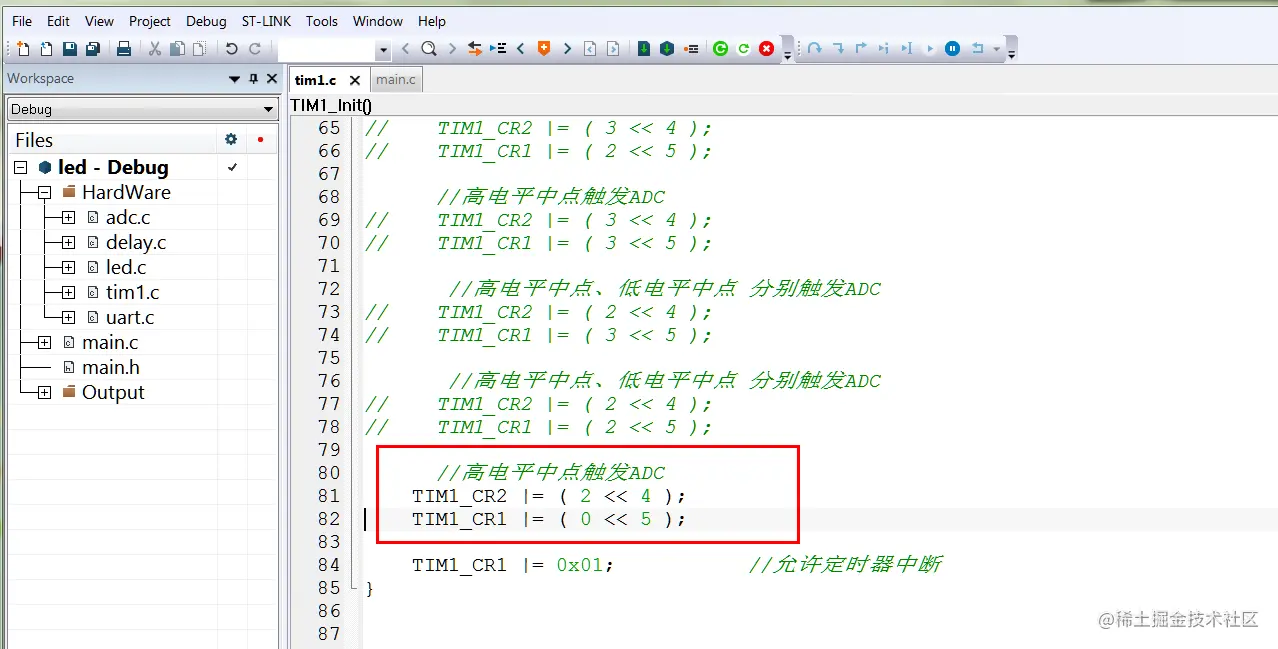Switch to the main.c editor tab
The image size is (1278, 649).
pyautogui.click(x=396, y=80)
